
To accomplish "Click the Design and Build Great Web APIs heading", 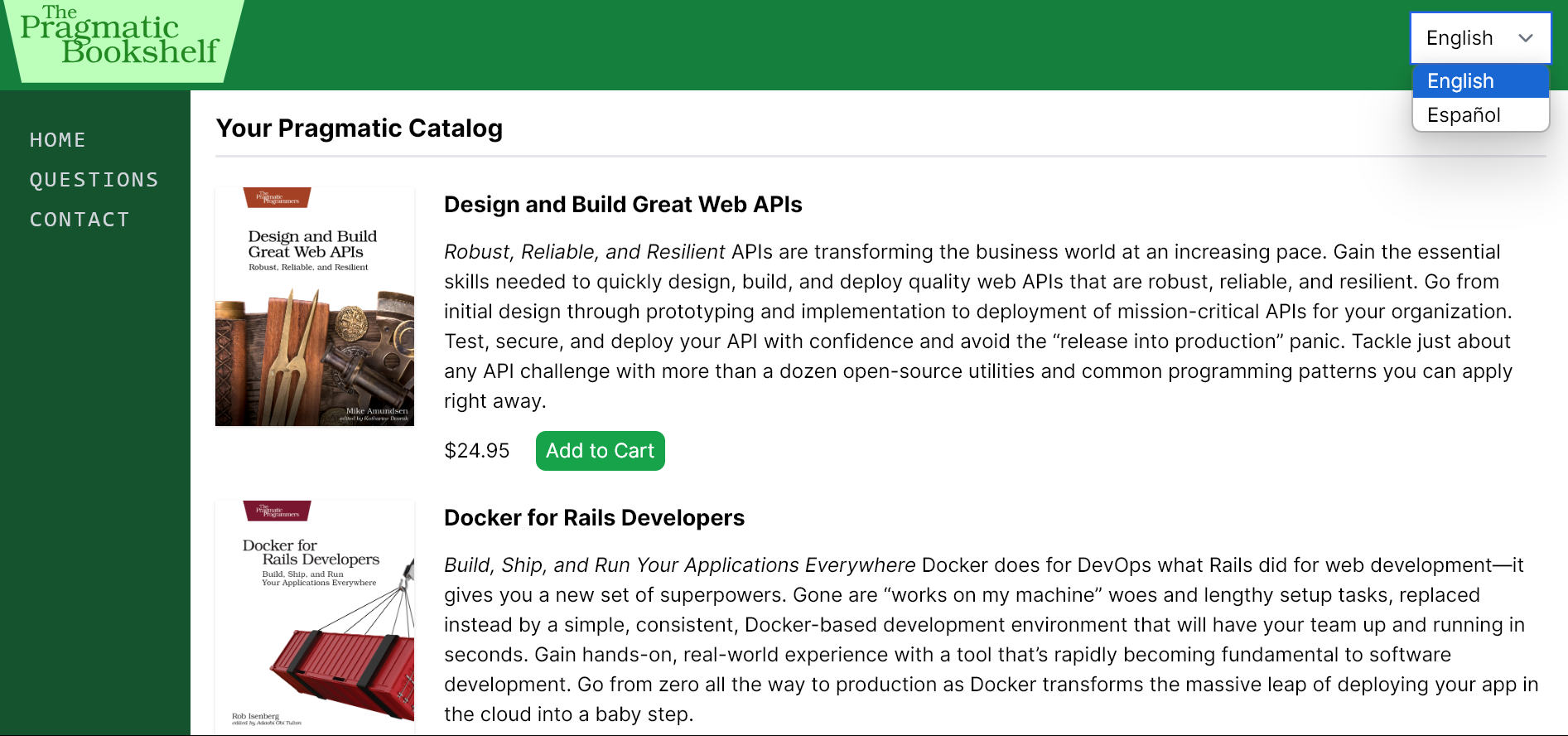I will 623,205.
